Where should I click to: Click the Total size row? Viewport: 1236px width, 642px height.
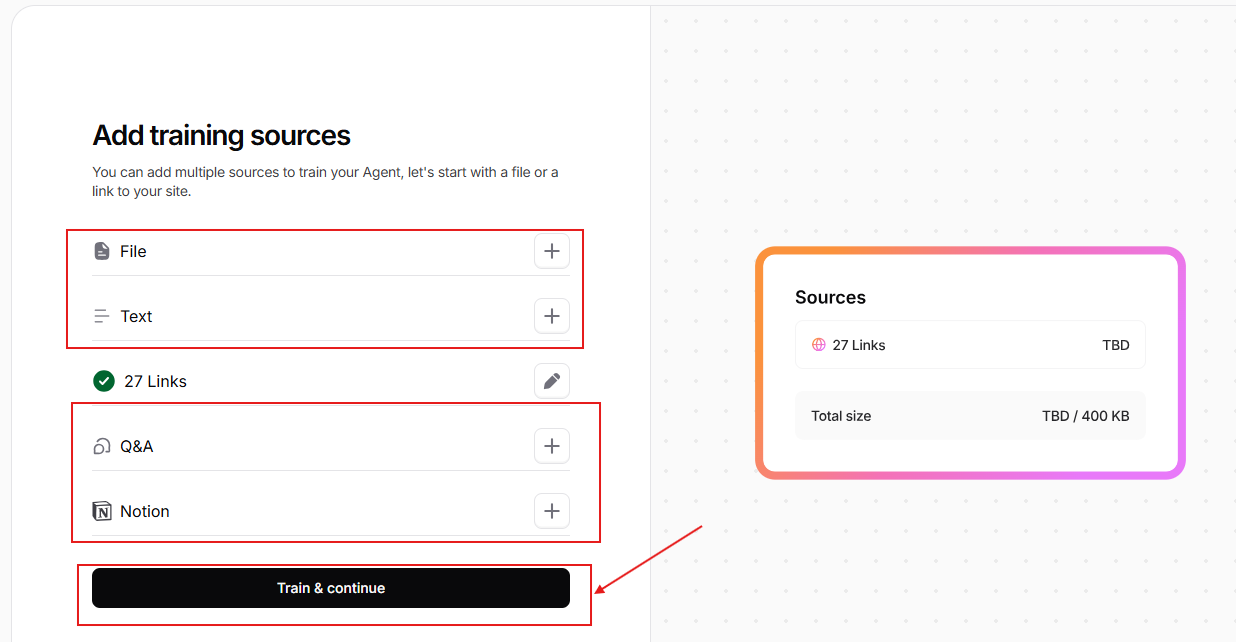[x=969, y=415]
